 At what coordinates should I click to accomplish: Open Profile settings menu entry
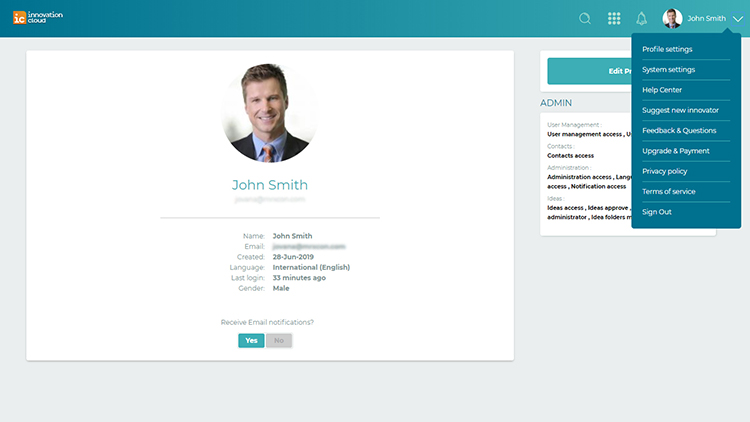coord(667,49)
